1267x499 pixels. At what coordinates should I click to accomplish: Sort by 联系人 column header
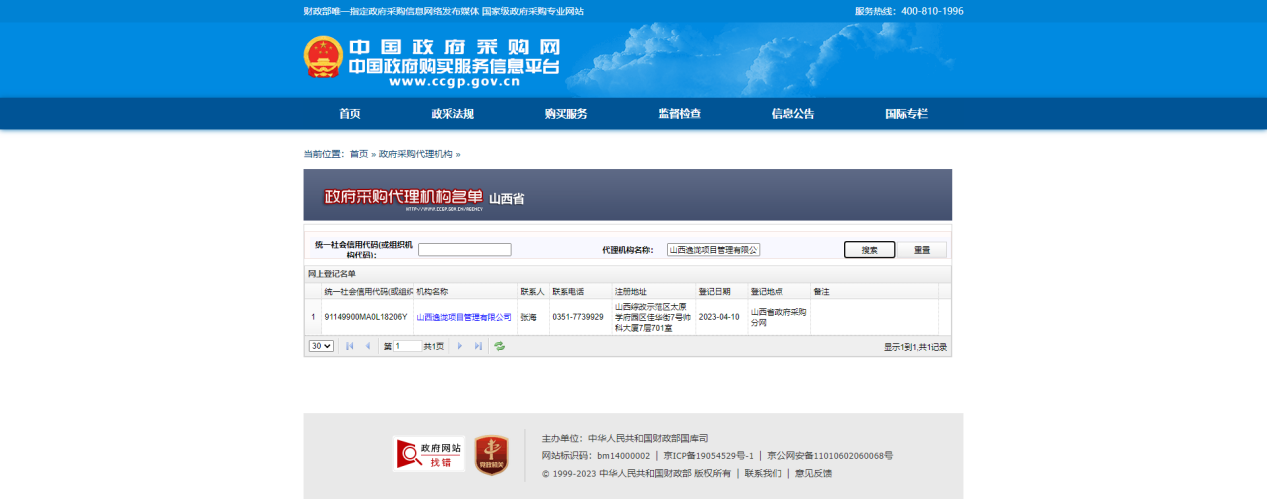pyautogui.click(x=532, y=291)
